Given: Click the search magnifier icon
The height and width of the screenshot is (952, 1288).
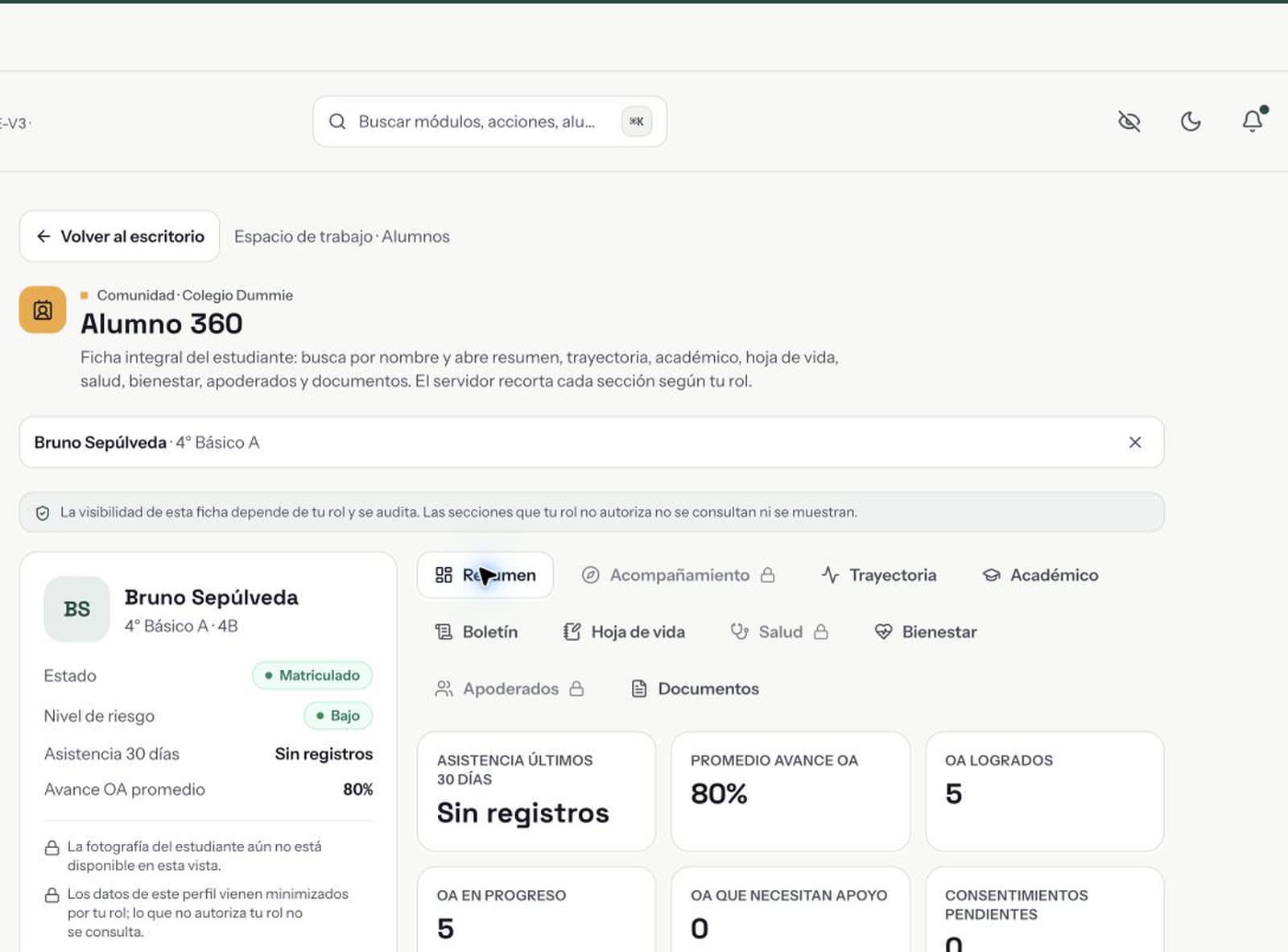Looking at the screenshot, I should point(337,122).
